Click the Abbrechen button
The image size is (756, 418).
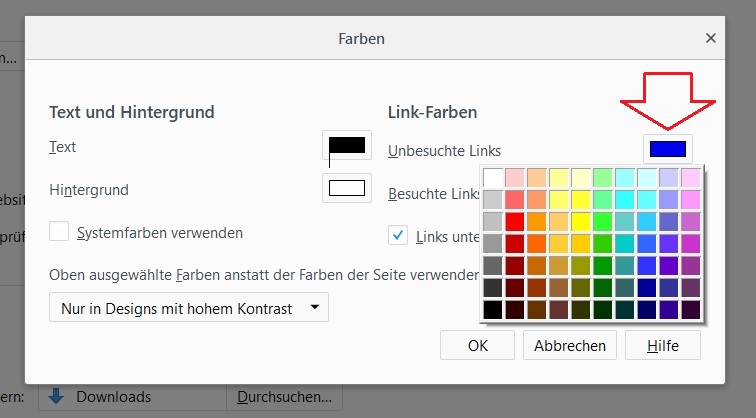[x=568, y=346]
